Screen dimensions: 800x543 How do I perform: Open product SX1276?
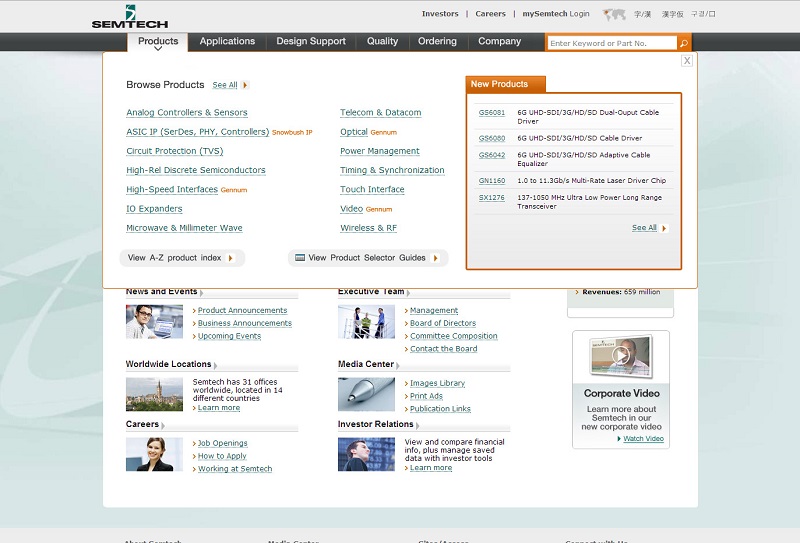(x=491, y=198)
